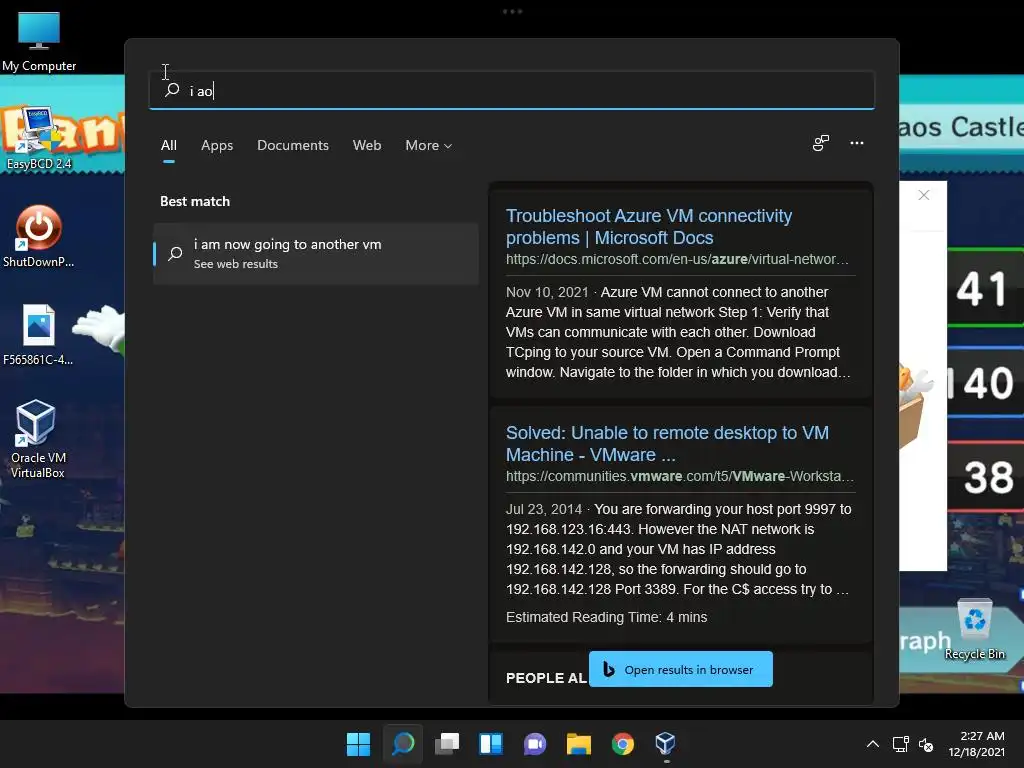Launch ShutDownP... power shortcut icon
Viewport: 1024px width, 768px height.
click(x=39, y=236)
